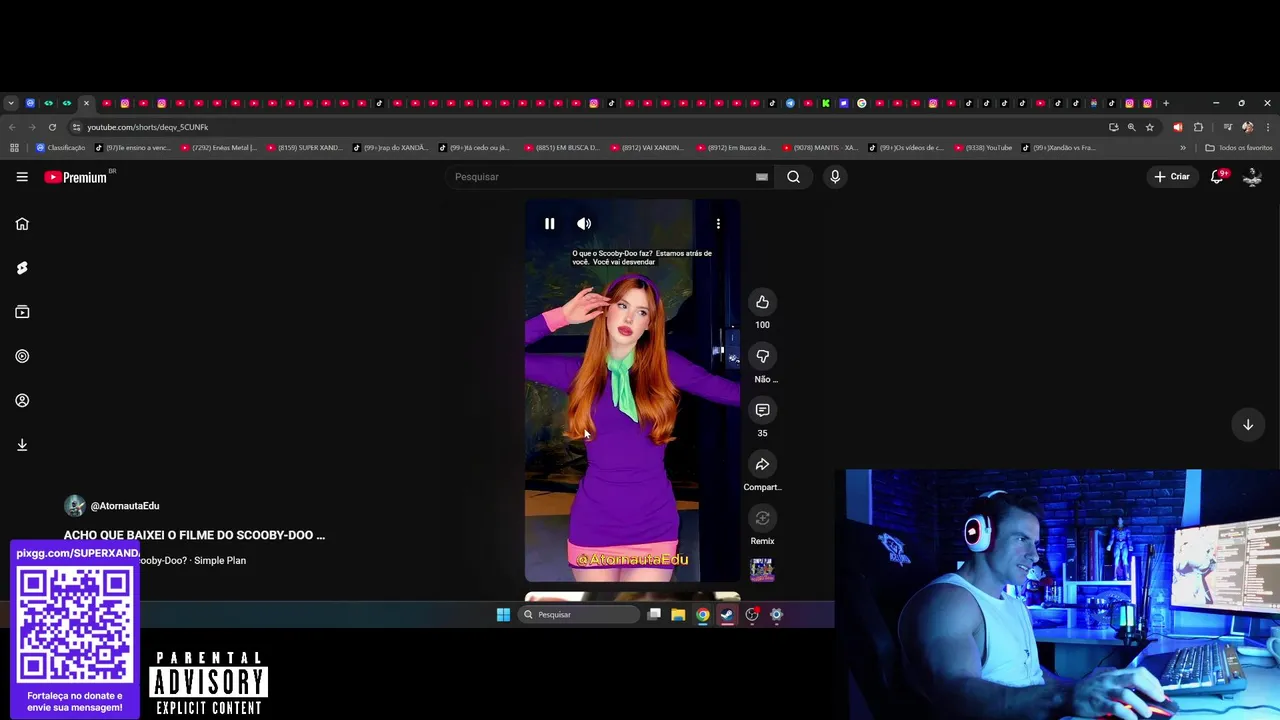
Task: Expand the tab search dropdown
Action: [x=11, y=103]
